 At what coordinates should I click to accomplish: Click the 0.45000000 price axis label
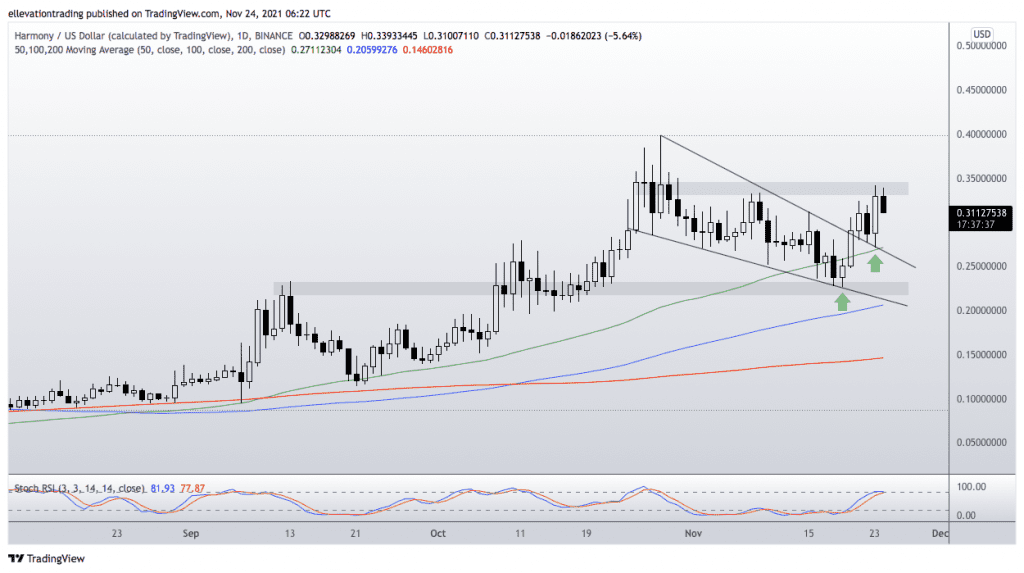[981, 90]
